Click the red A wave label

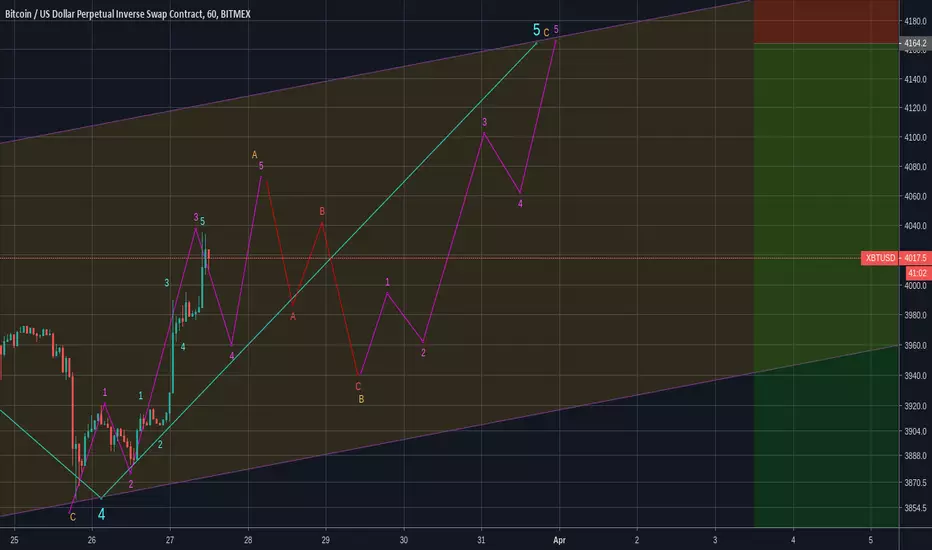pyautogui.click(x=292, y=317)
